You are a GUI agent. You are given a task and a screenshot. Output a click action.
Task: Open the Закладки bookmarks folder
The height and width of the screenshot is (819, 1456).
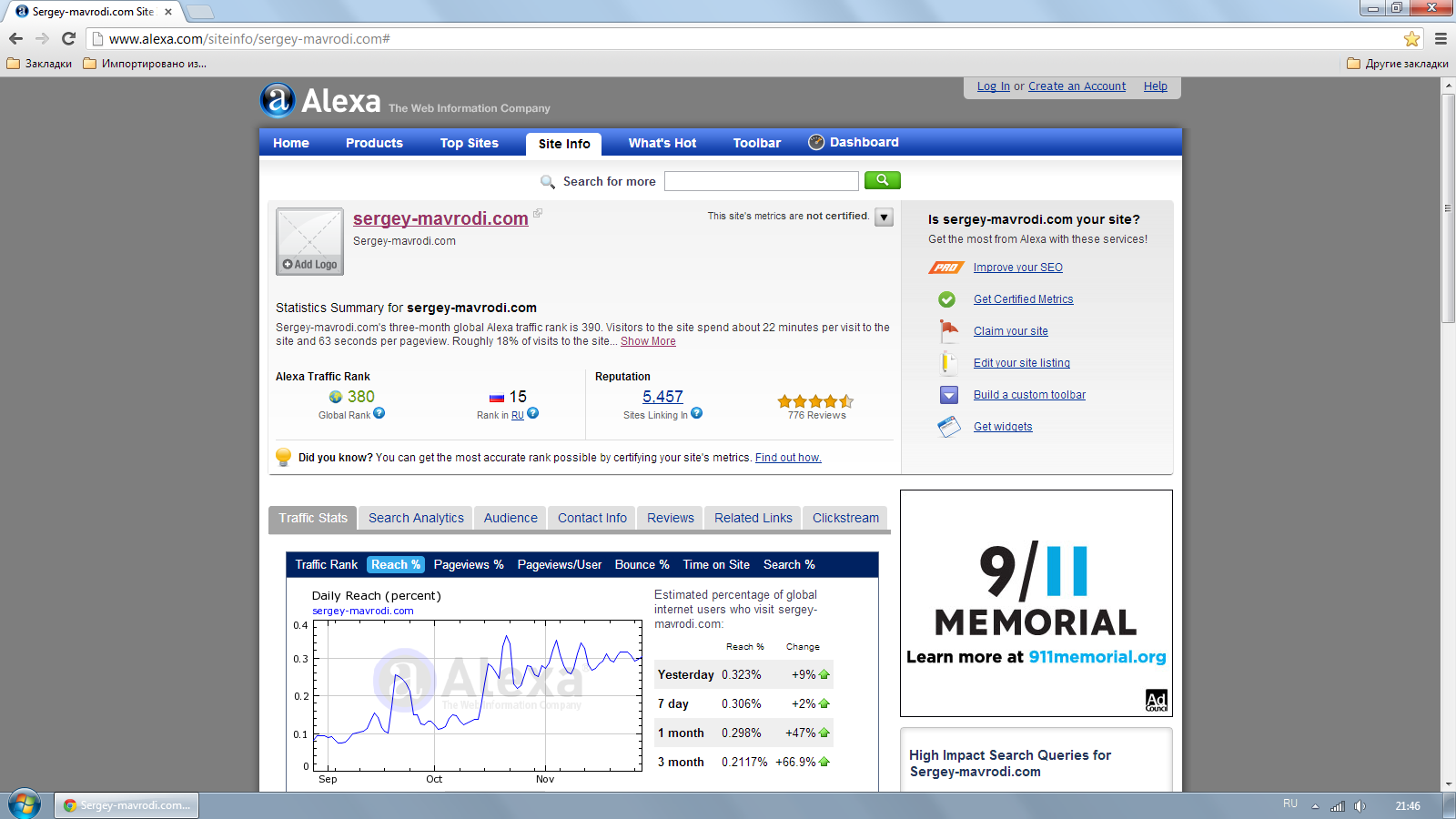(x=39, y=64)
